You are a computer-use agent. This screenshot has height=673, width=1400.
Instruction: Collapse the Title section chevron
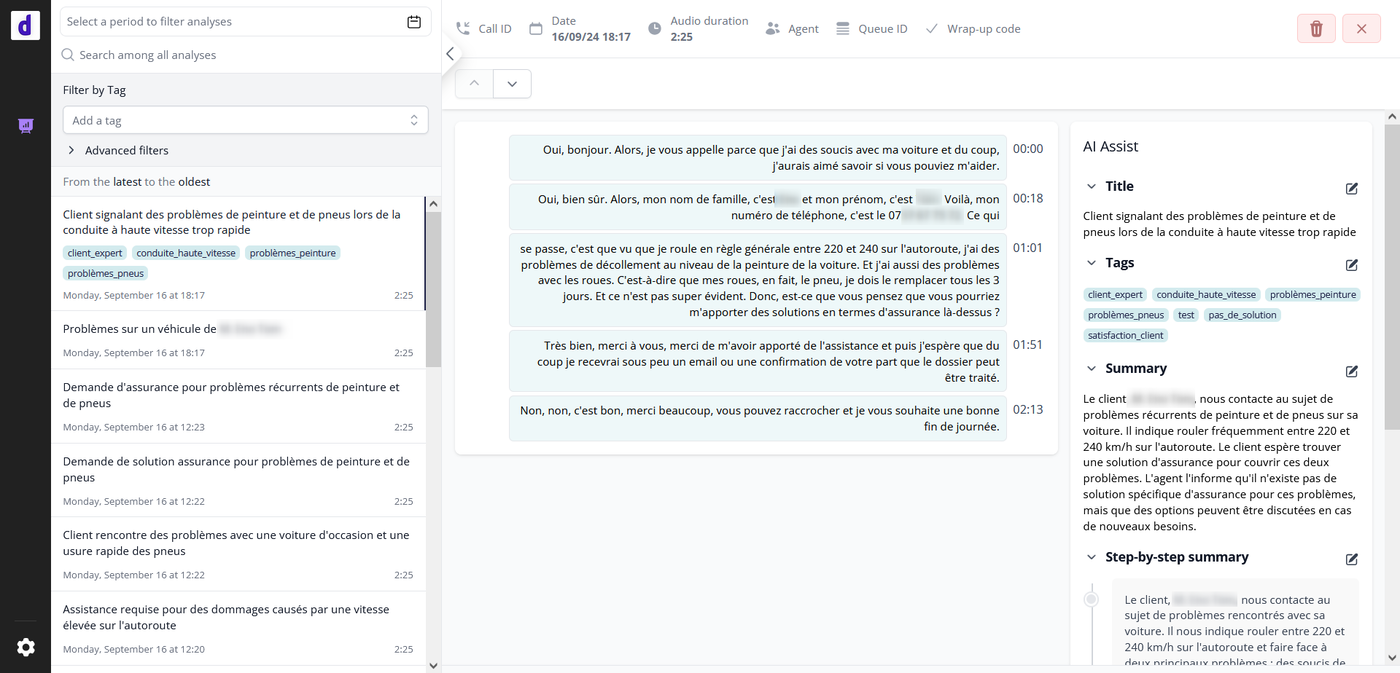1091,186
